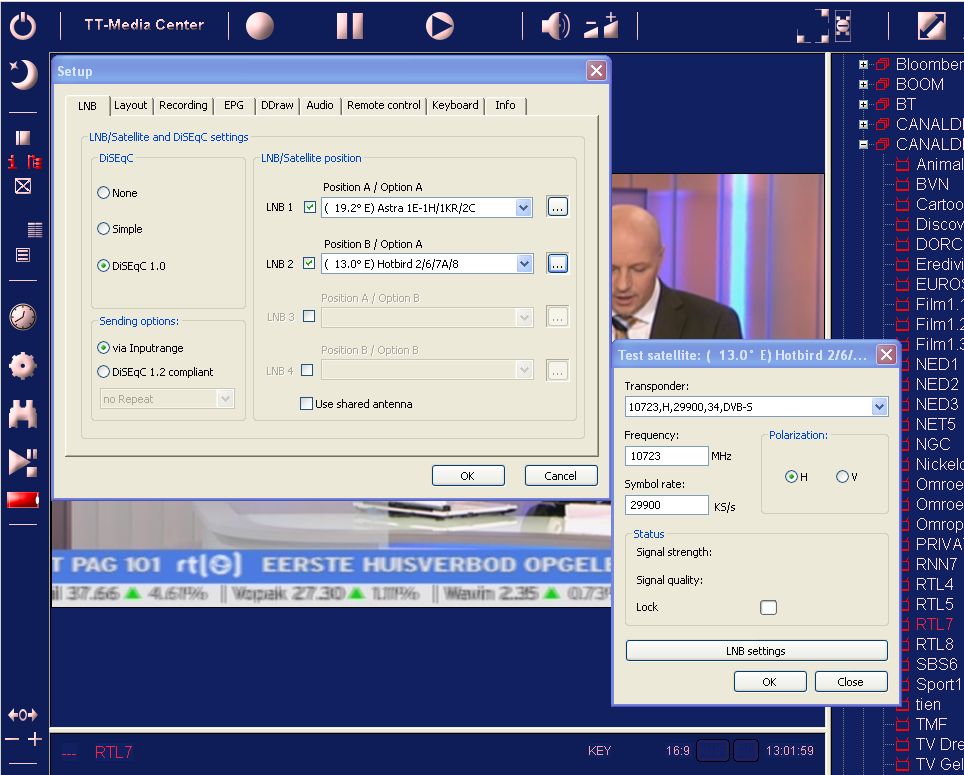Screen dimensions: 964x775
Task: Switch to the Recording tab
Action: (x=183, y=105)
